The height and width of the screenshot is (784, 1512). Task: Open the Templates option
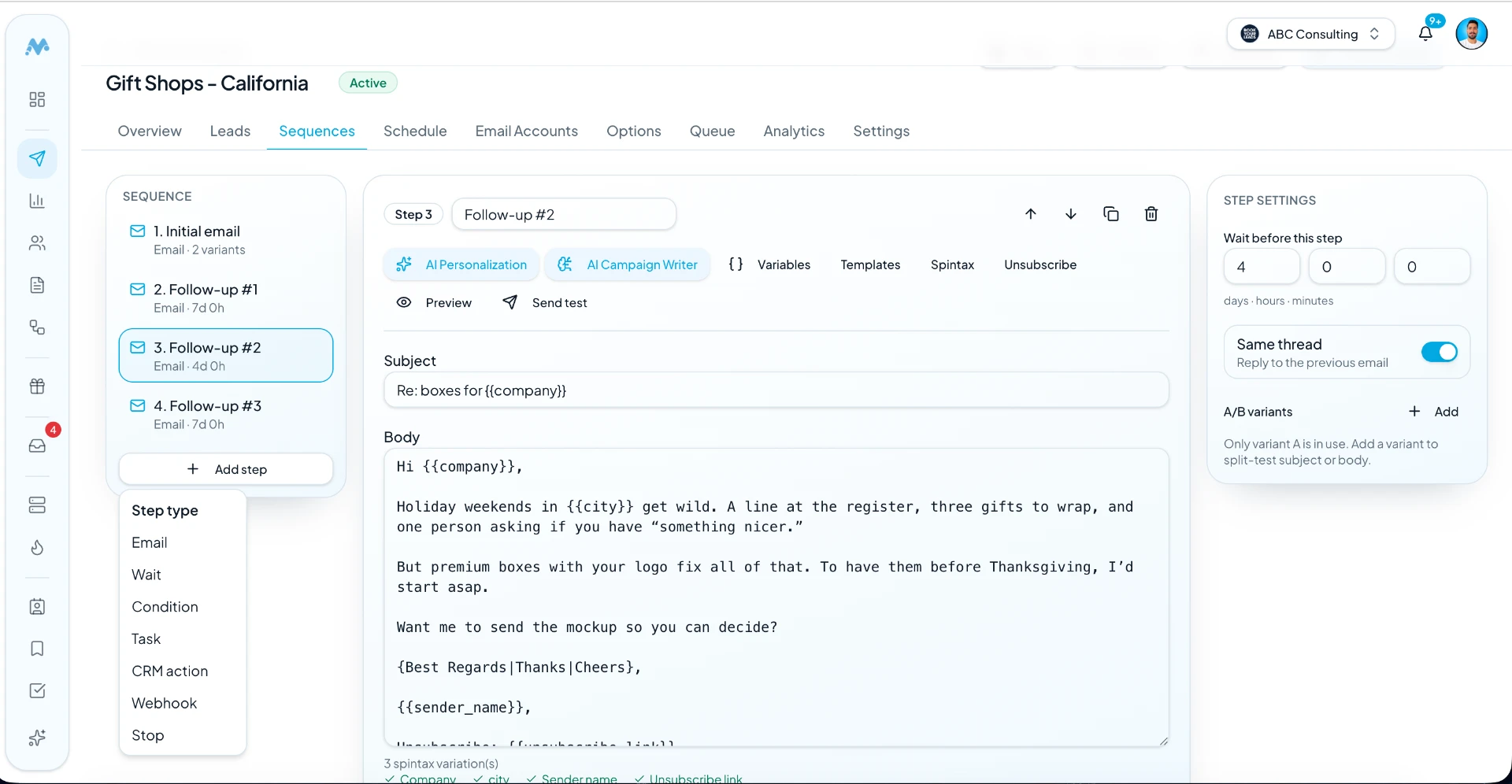870,264
